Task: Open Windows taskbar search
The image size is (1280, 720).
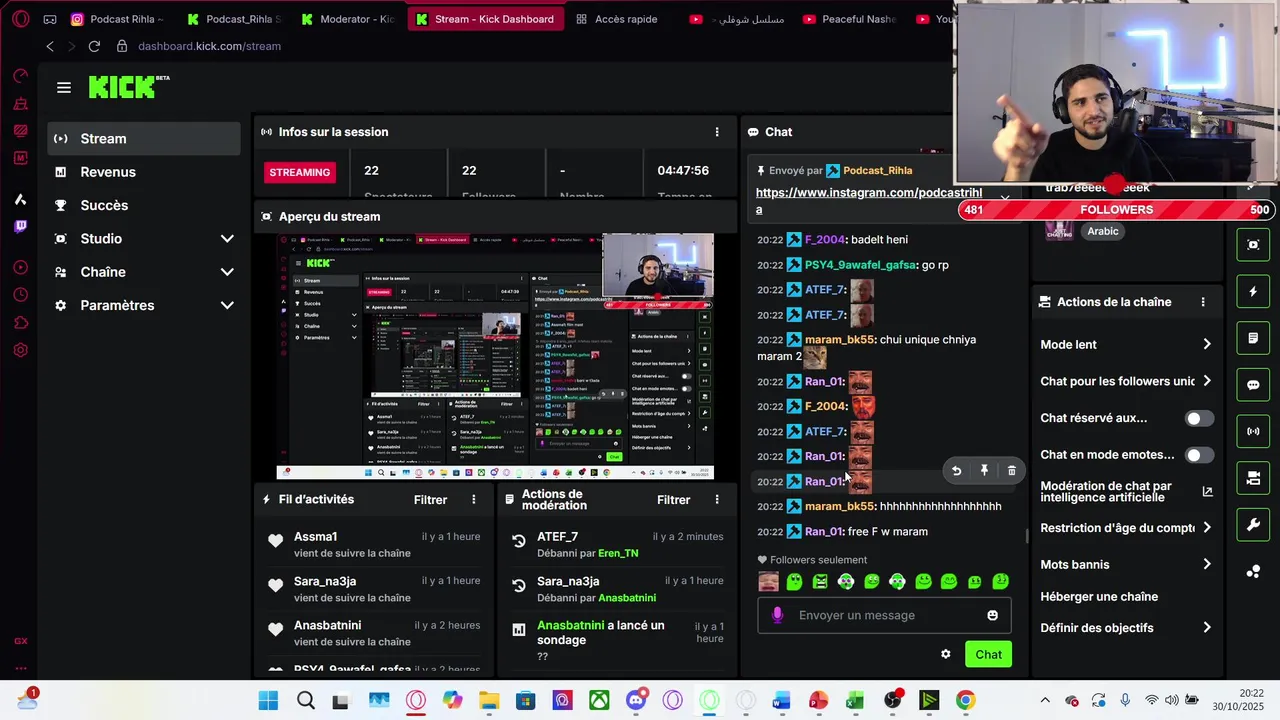Action: click(x=306, y=701)
